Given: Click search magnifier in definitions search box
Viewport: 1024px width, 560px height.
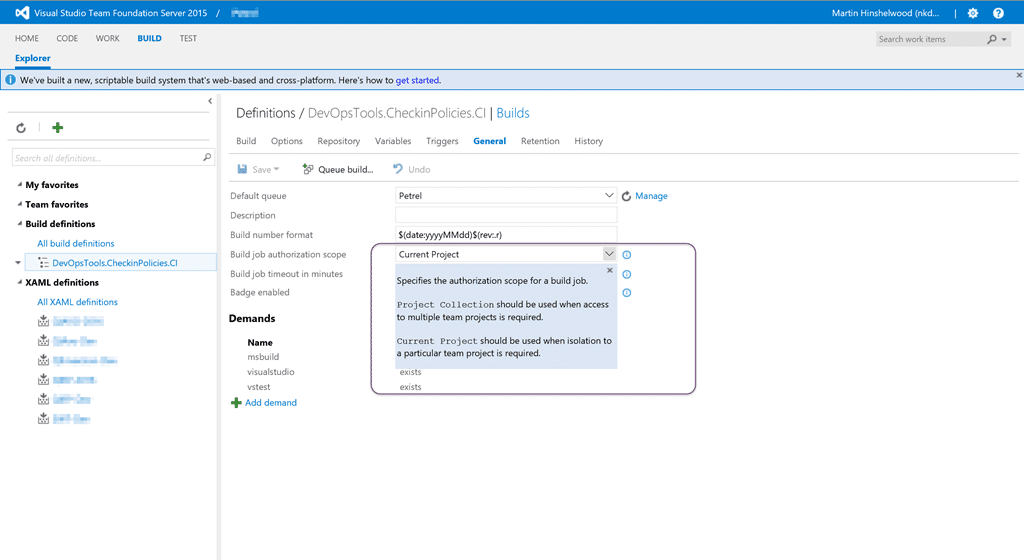Looking at the screenshot, I should coord(207,157).
